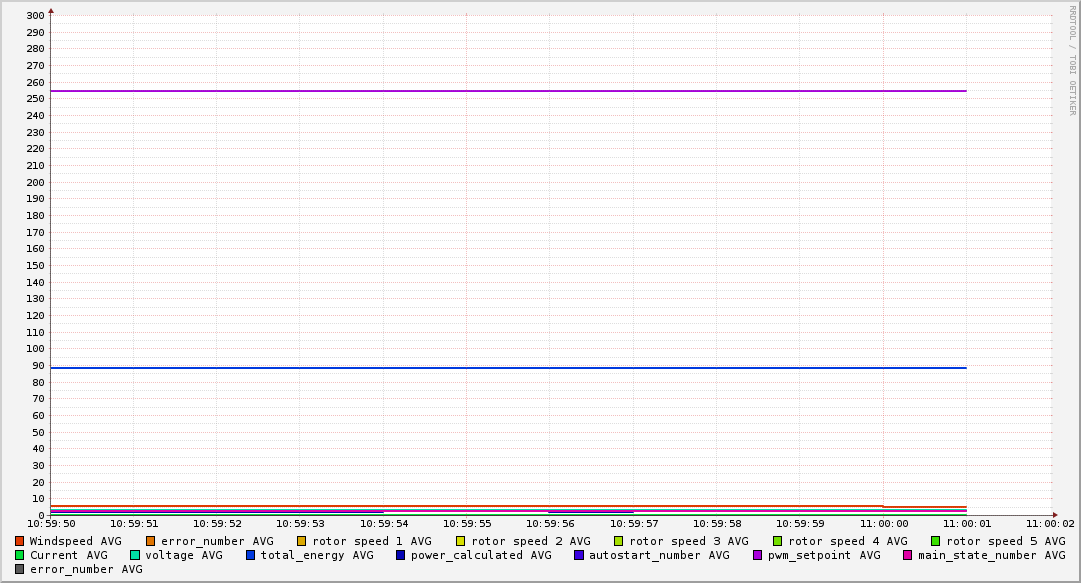Screen dimensions: 1081x583
Task: Click the 10:59:55 time axis label
Action: pyautogui.click(x=466, y=523)
